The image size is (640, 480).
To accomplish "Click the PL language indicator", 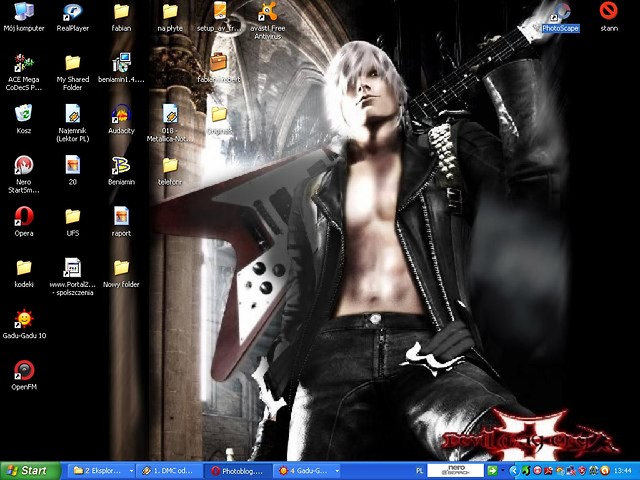I will click(x=419, y=471).
